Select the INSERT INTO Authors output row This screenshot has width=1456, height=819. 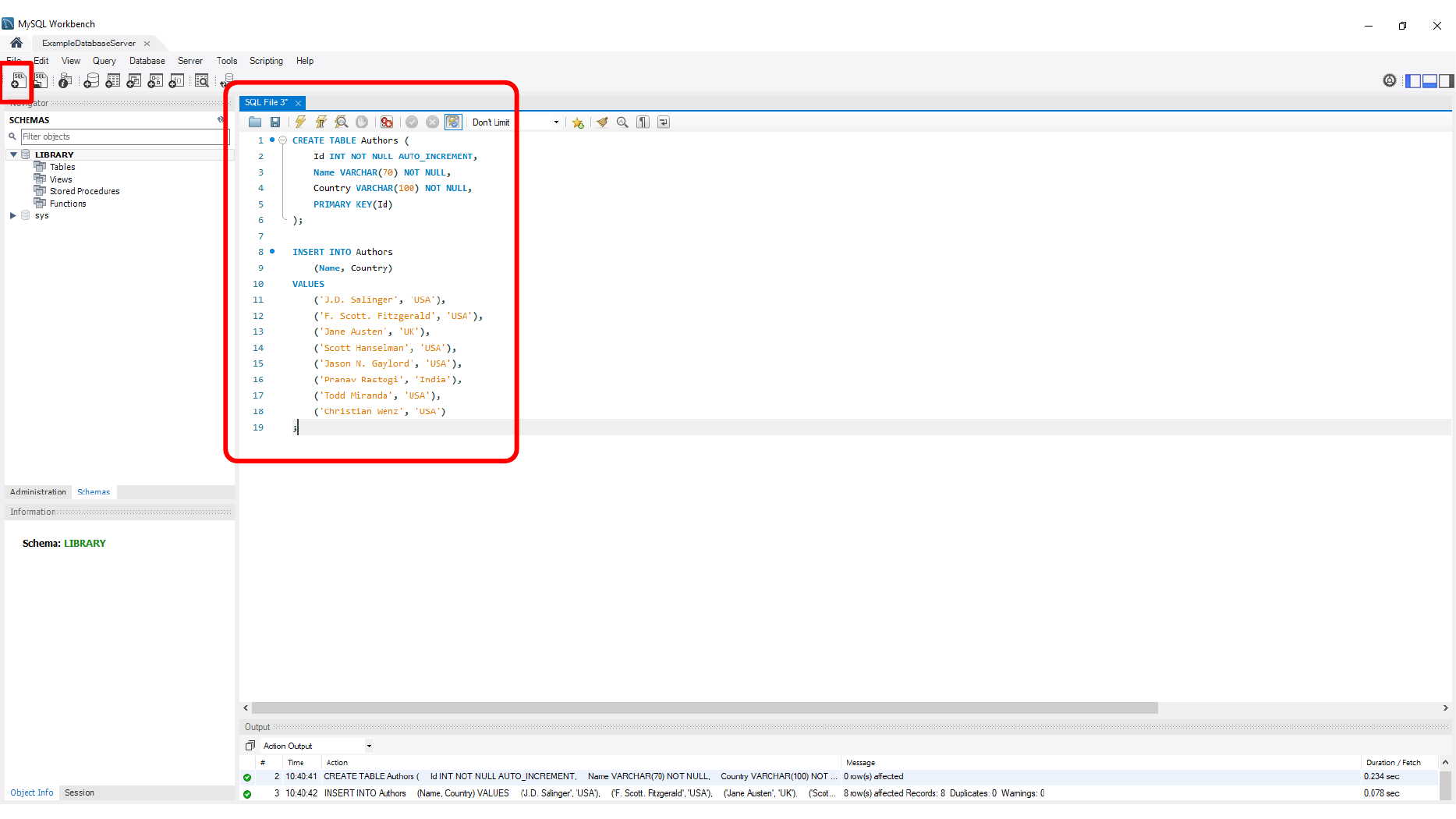[x=839, y=793]
